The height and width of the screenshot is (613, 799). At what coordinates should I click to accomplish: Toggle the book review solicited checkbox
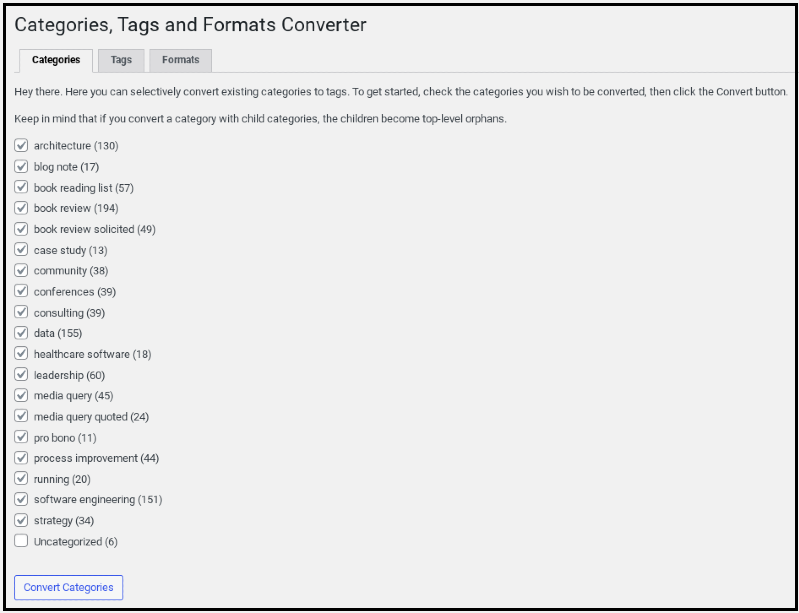click(21, 229)
